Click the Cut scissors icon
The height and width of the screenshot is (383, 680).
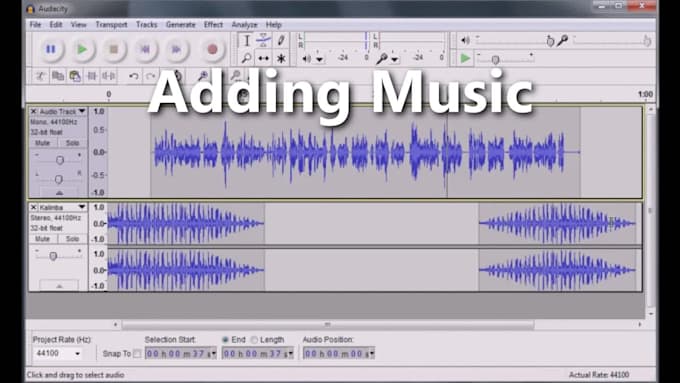click(41, 76)
